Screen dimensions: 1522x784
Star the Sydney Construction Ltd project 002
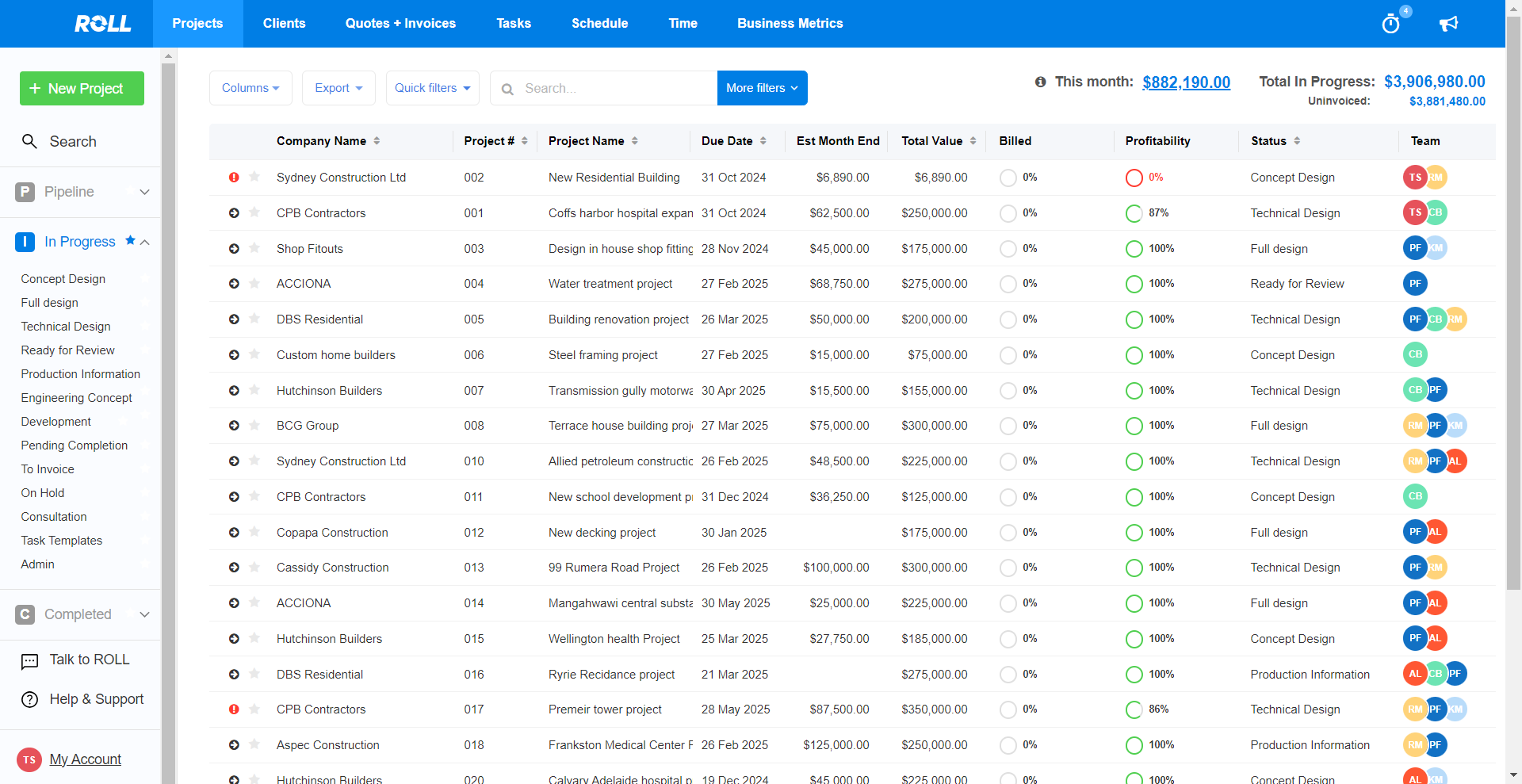(254, 177)
